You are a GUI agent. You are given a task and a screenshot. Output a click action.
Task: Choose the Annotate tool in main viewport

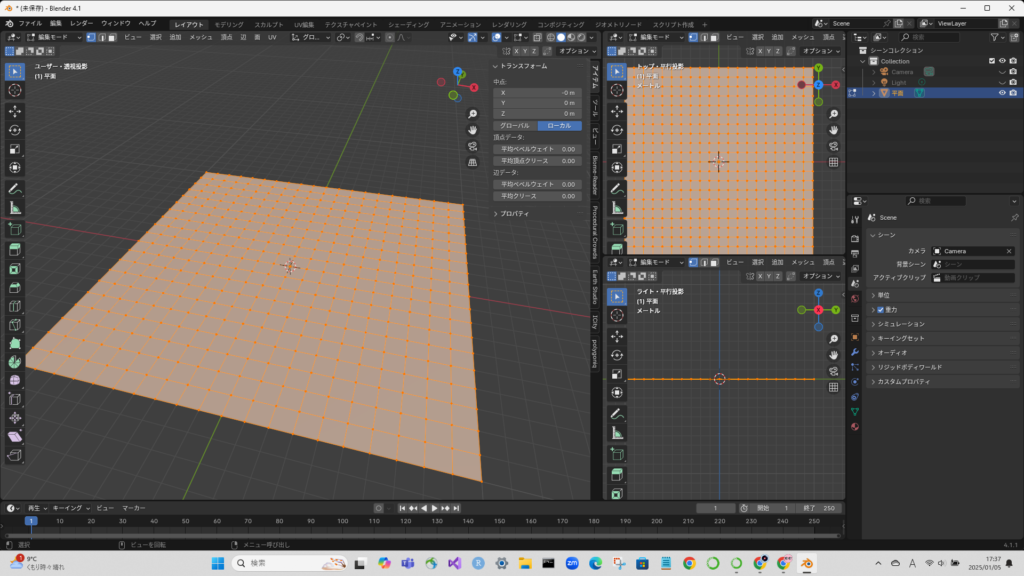(15, 189)
